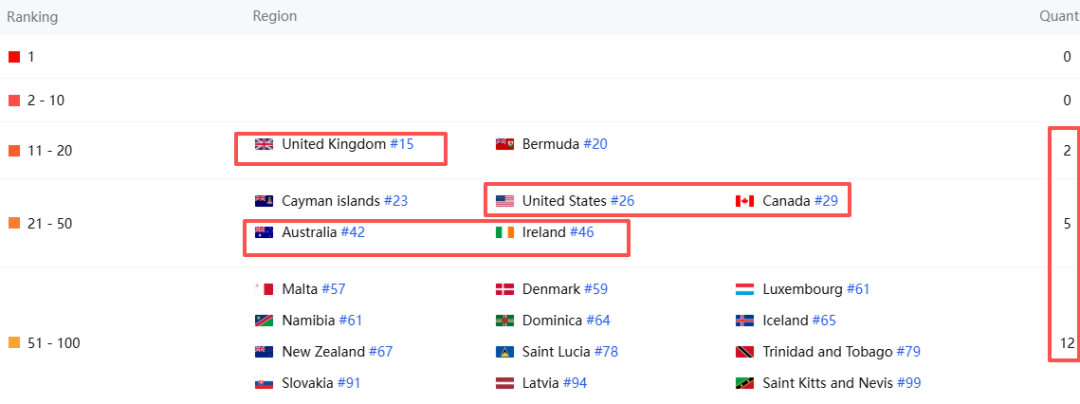
Task: Click the Saint Lucia flag icon
Action: pos(504,352)
